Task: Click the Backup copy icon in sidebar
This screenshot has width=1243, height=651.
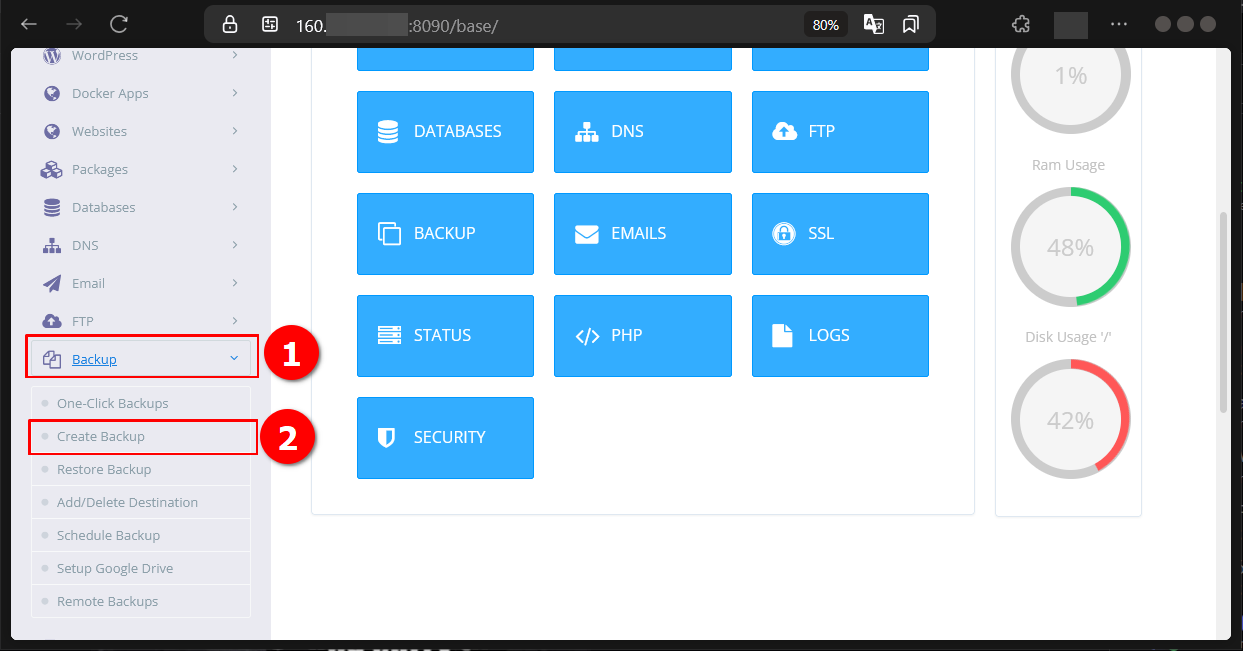Action: pyautogui.click(x=52, y=359)
